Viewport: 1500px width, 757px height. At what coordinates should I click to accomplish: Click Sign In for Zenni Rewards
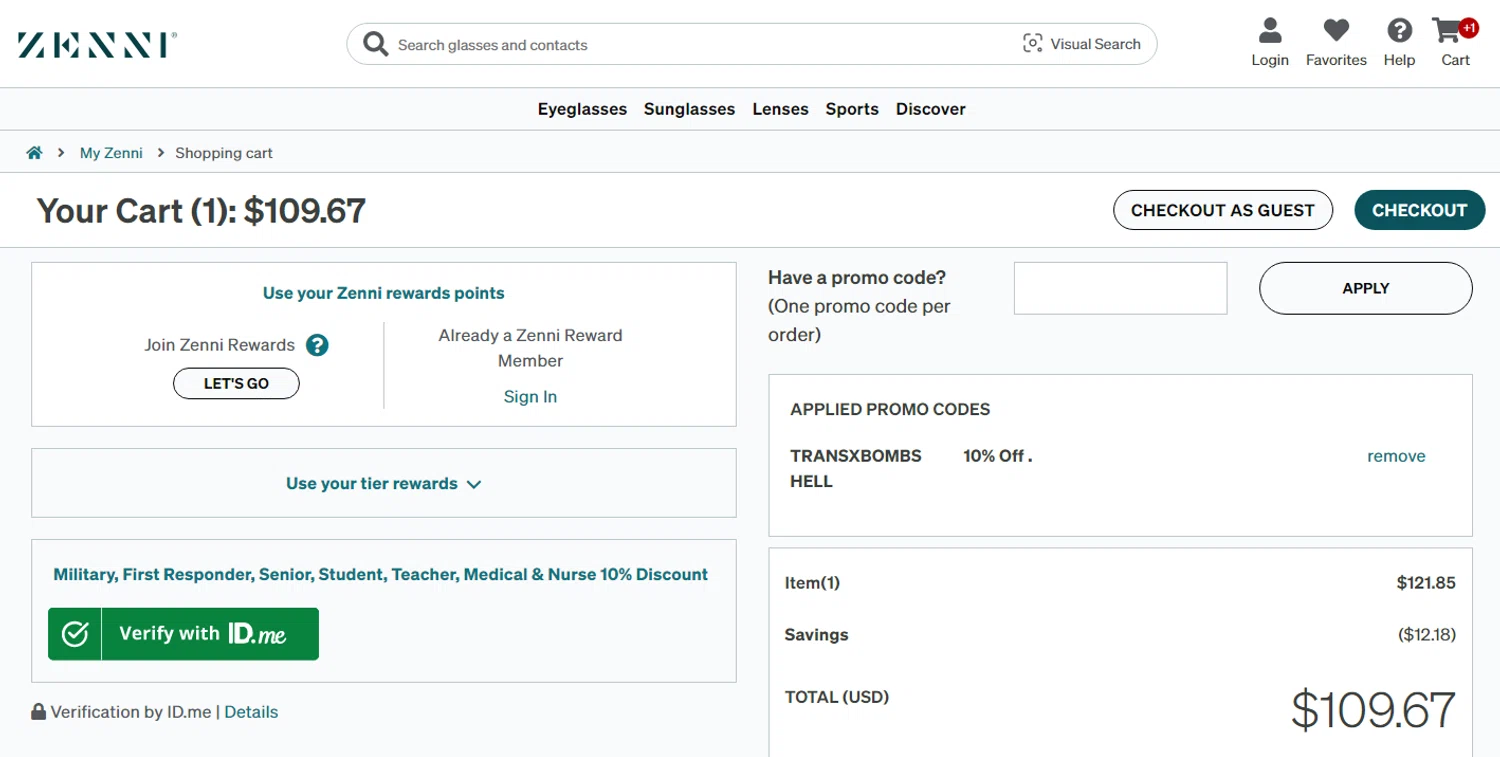pos(530,397)
